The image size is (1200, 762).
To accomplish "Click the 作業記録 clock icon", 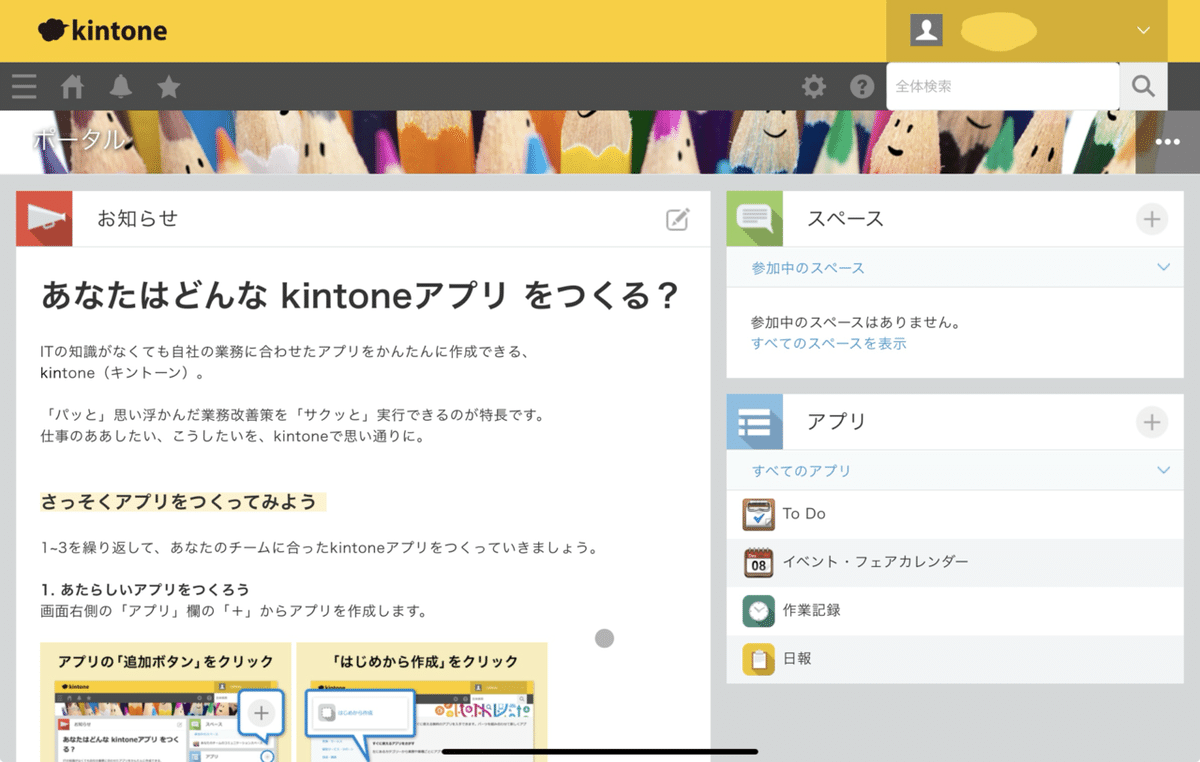I will pos(759,610).
